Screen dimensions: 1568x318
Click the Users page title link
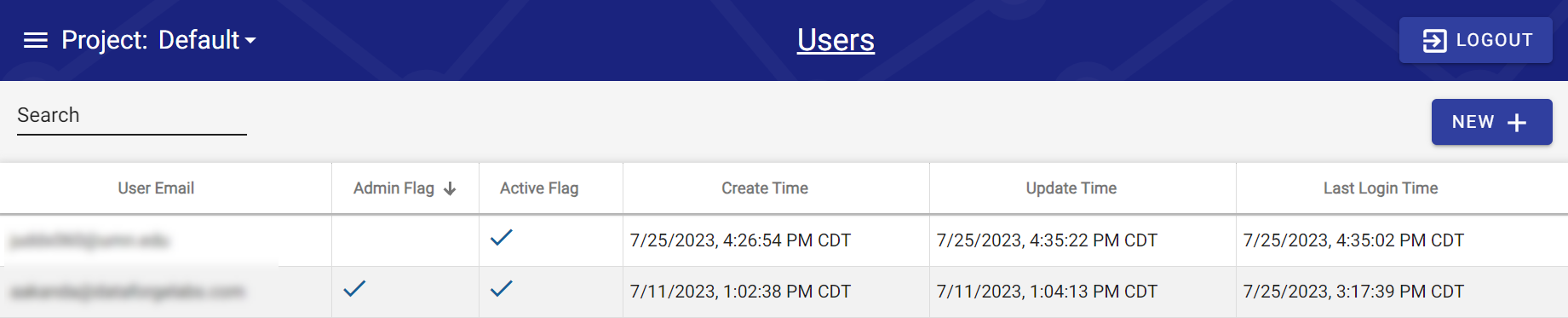coord(836,40)
